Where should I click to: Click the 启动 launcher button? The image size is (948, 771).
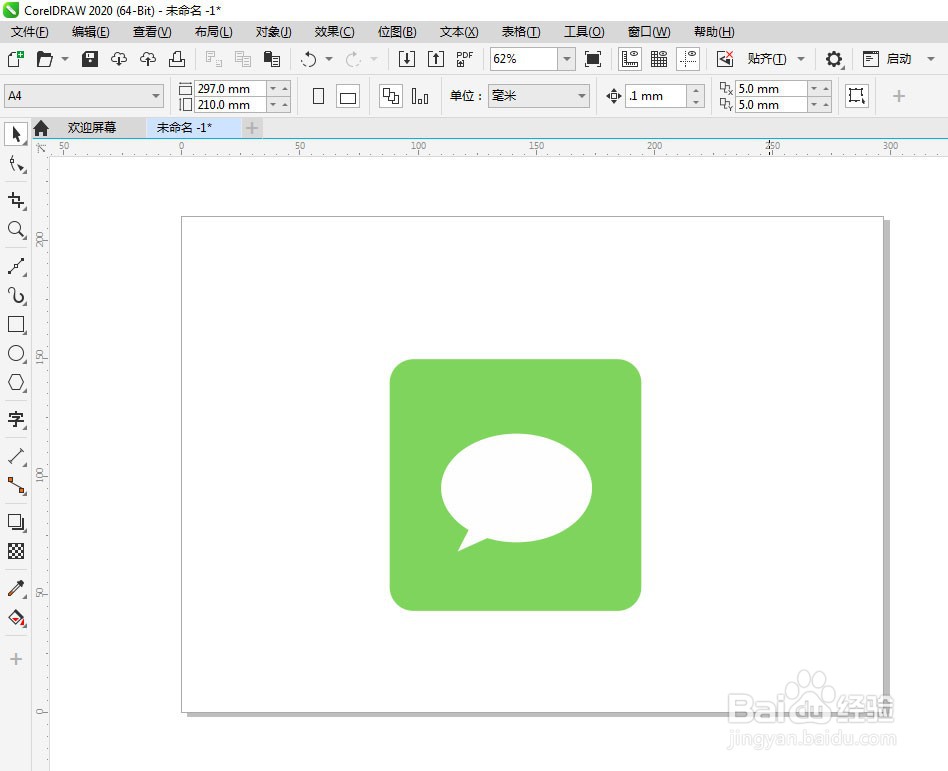[888, 59]
